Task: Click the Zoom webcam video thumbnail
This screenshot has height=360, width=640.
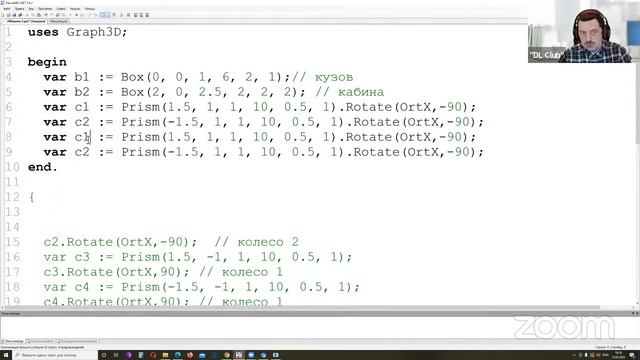Action: [x=584, y=32]
